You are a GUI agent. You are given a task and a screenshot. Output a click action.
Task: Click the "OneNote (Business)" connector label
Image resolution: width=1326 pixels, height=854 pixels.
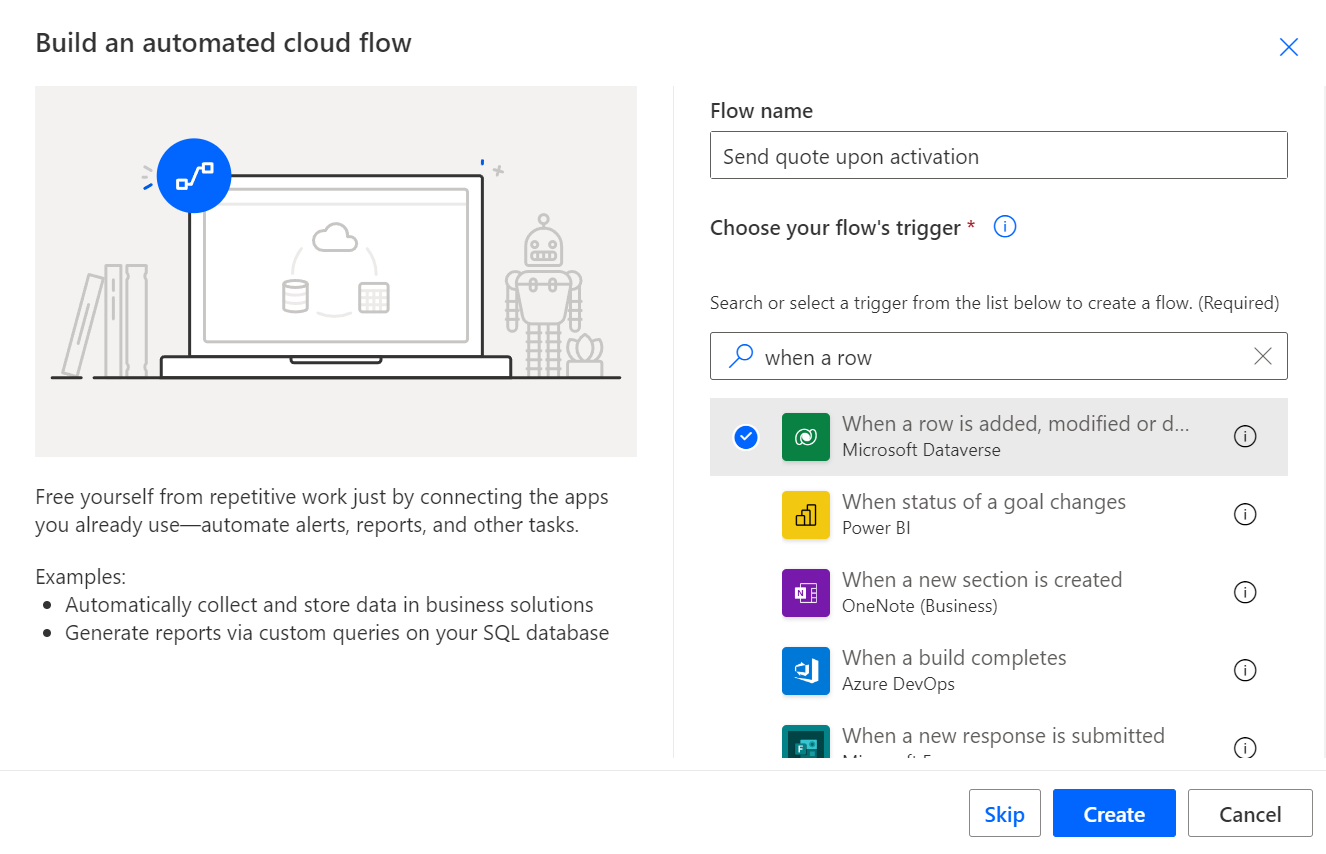click(920, 606)
